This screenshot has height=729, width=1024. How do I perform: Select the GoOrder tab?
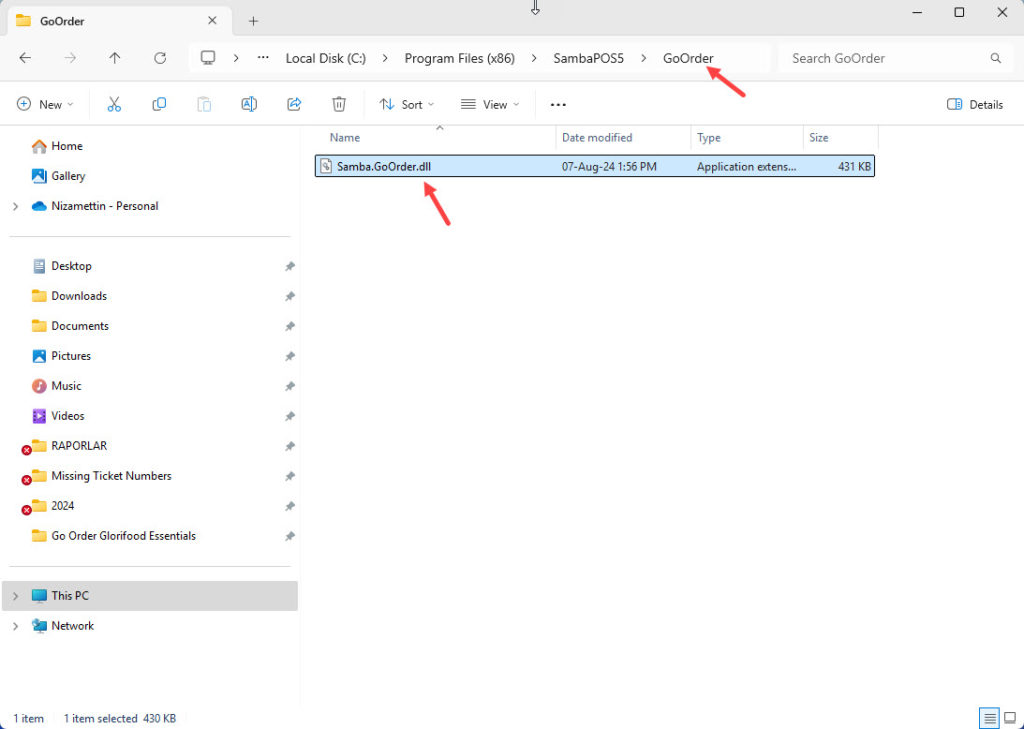120,21
